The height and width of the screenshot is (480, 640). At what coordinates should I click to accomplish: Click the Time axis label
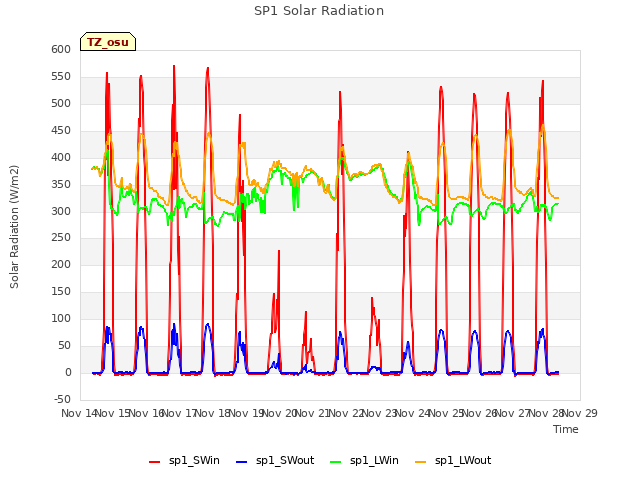pos(566,429)
